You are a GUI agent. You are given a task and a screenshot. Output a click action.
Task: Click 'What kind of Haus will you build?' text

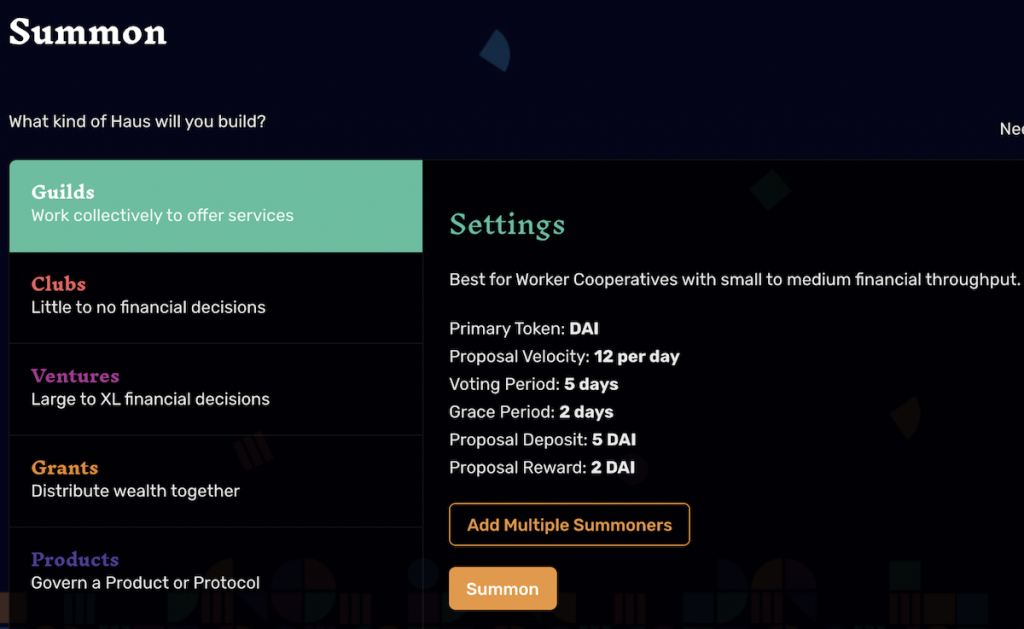pyautogui.click(x=137, y=122)
